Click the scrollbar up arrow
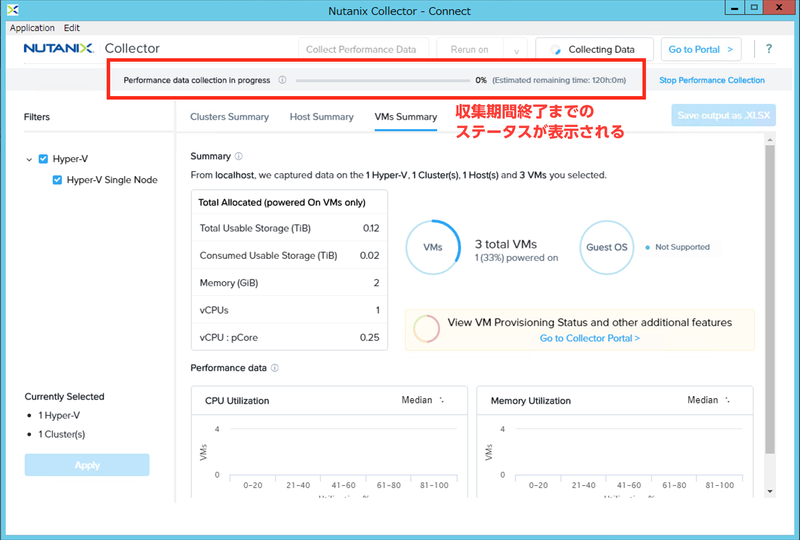The image size is (800, 540). point(770,139)
